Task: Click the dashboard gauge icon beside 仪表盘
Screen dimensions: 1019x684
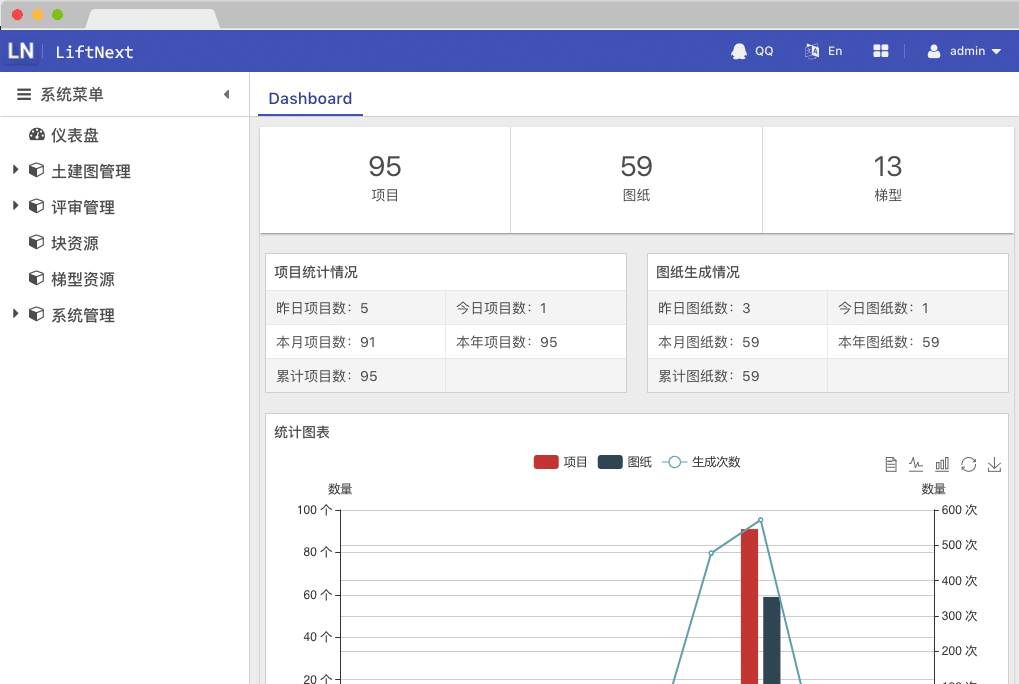Action: pyautogui.click(x=36, y=135)
